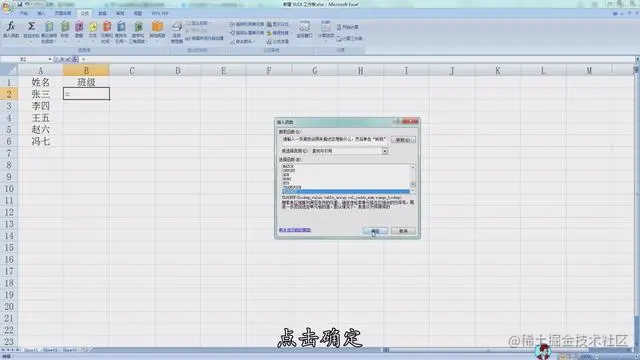Switch to the Page Layout ribbon tab
This screenshot has height=360, width=640.
[x=62, y=13]
